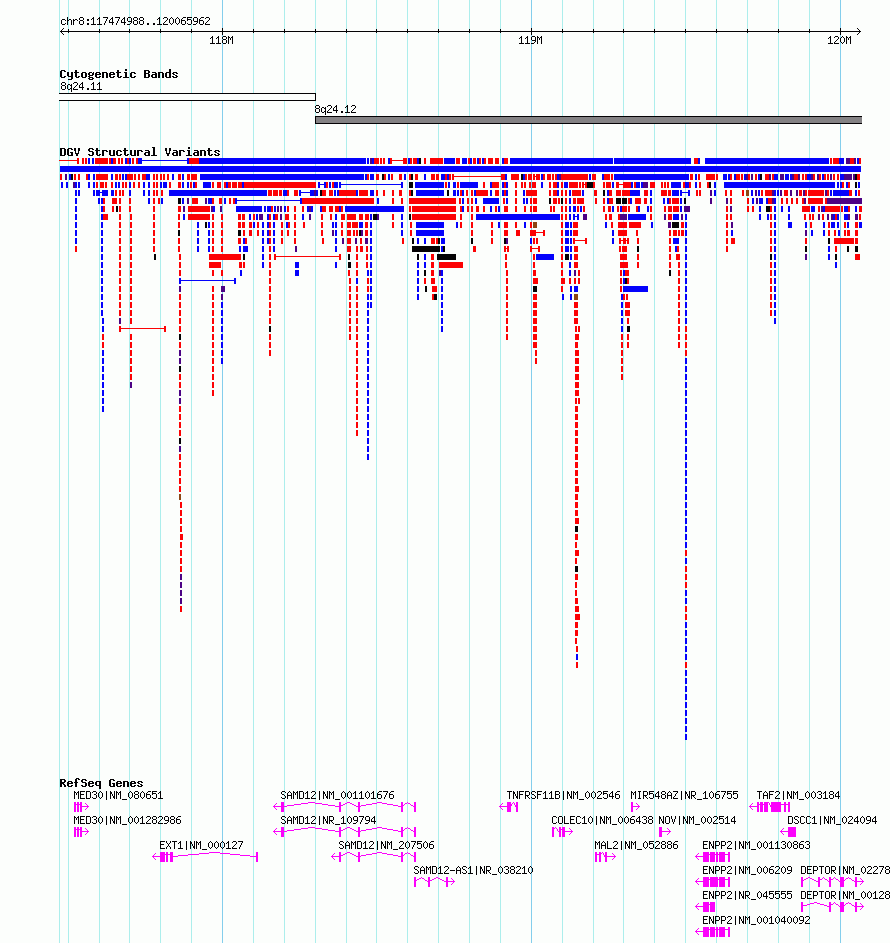Screen dimensions: 890x943
Task: Open the SAMD12|NM_001101676 label
Action: pyautogui.click(x=337, y=795)
